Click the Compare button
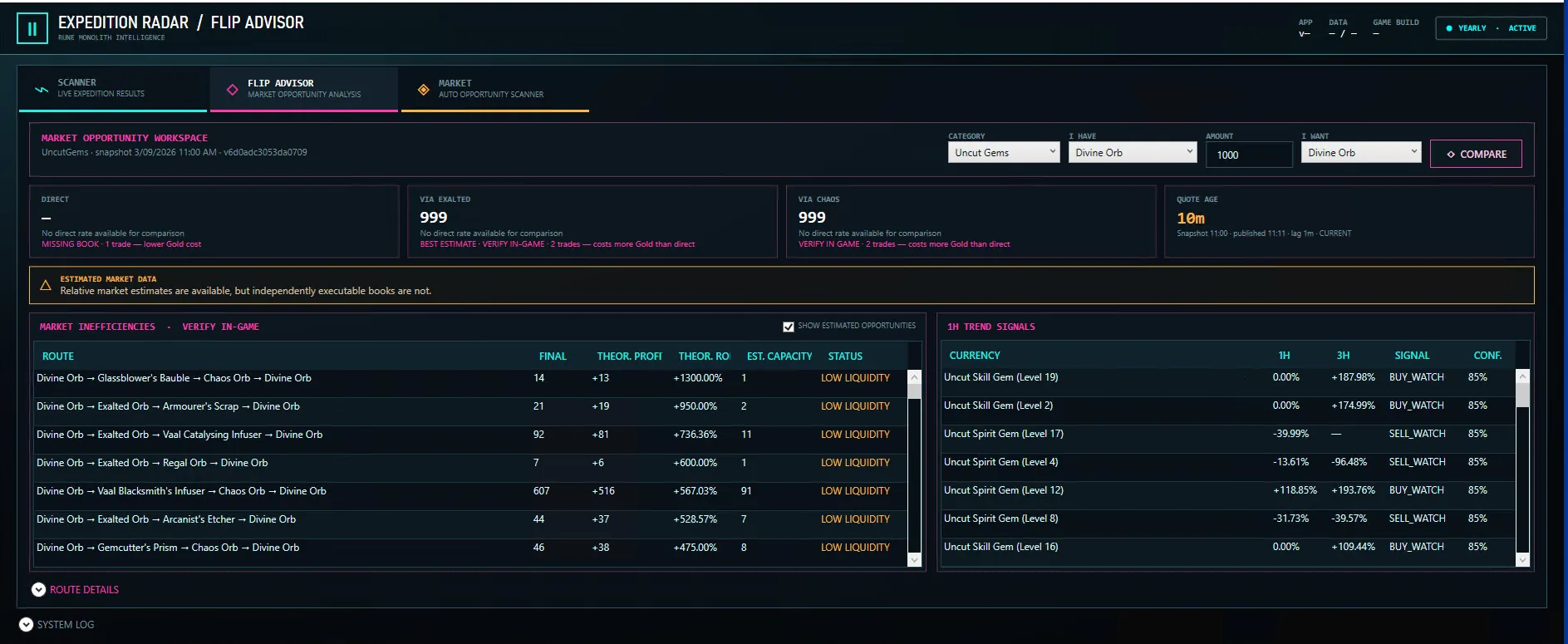 [x=1476, y=154]
